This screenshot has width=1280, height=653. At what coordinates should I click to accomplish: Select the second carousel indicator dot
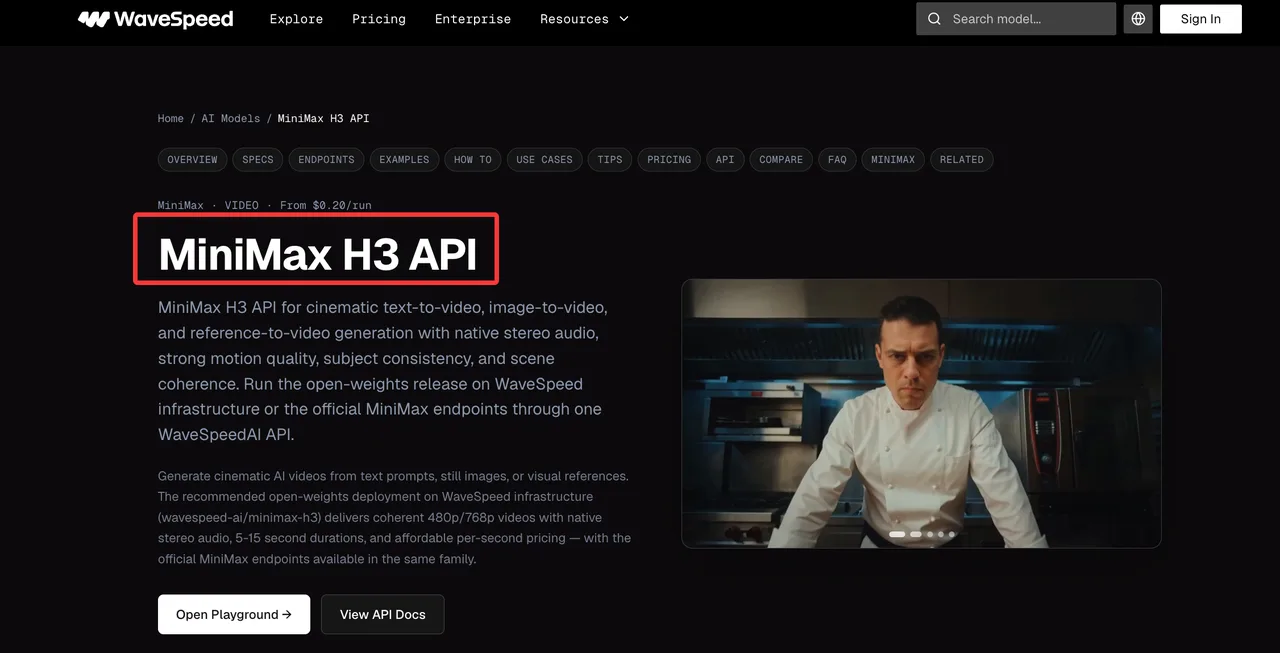916,535
